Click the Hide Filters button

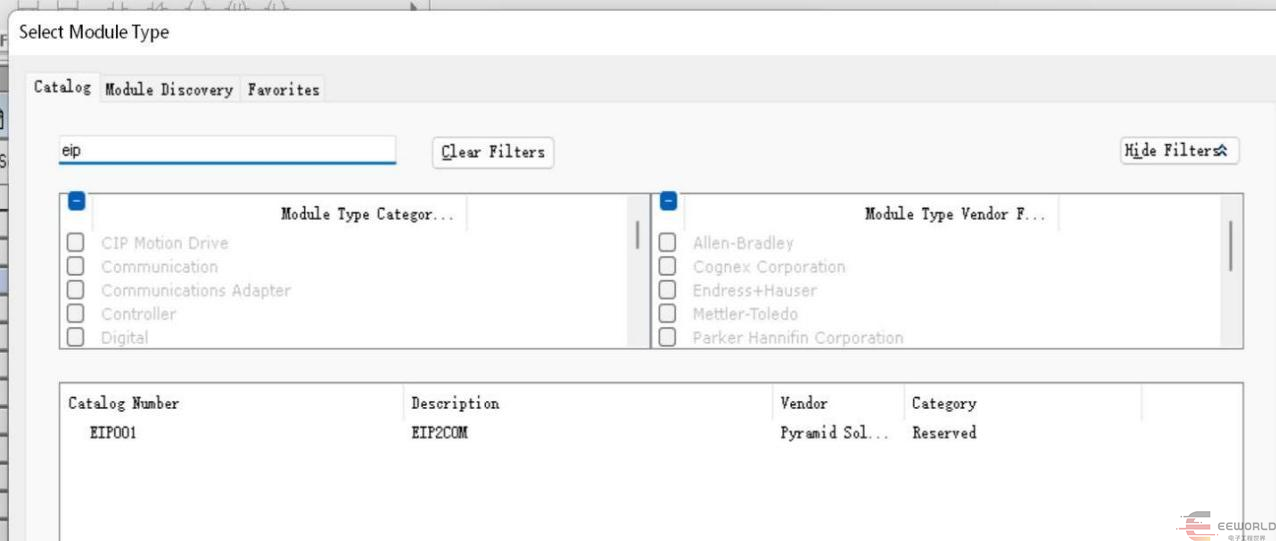(1180, 150)
